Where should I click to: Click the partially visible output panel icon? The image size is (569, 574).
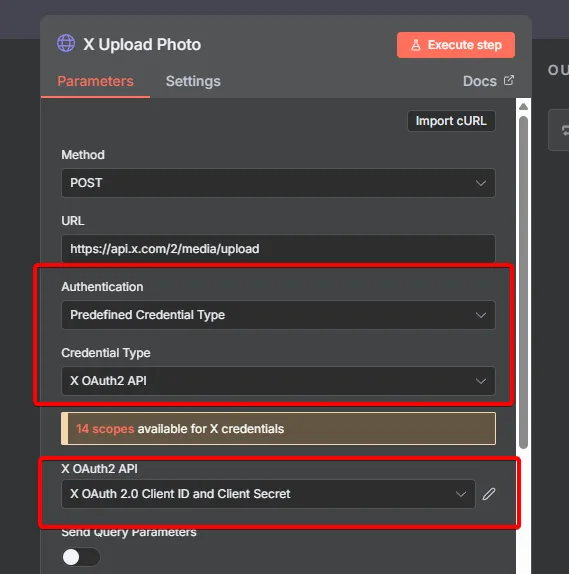click(x=563, y=130)
